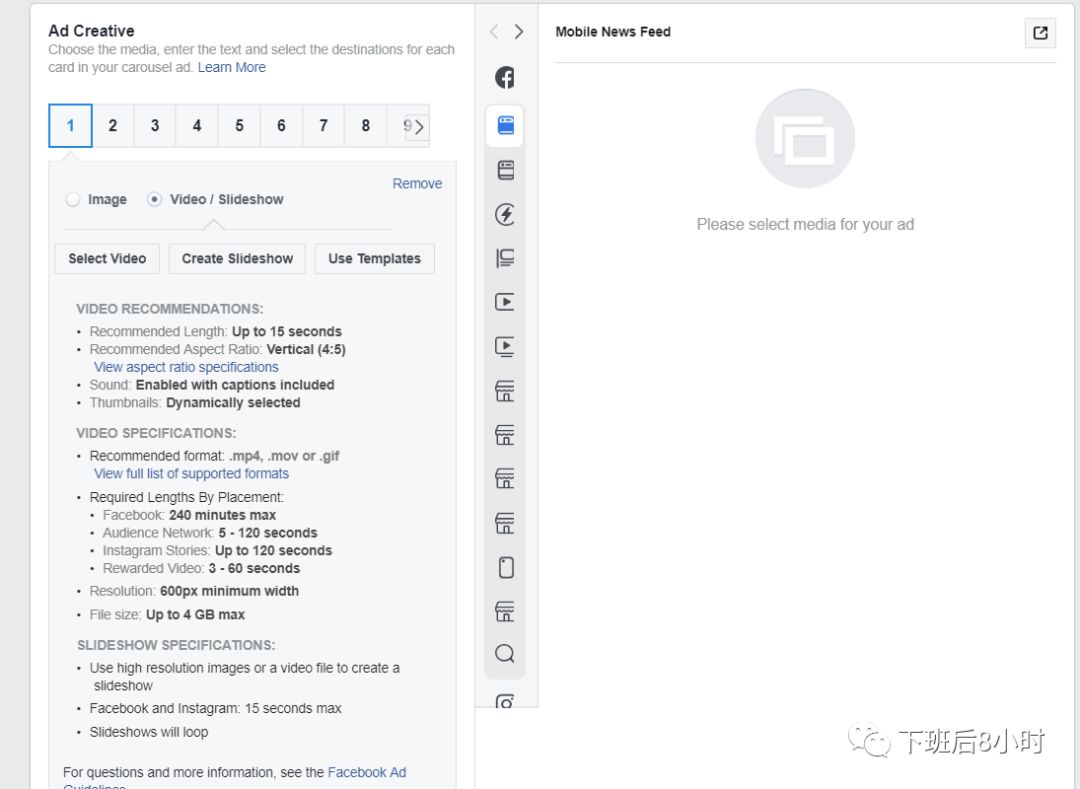Switch to carousel card 5
The height and width of the screenshot is (789, 1080).
pyautogui.click(x=239, y=125)
